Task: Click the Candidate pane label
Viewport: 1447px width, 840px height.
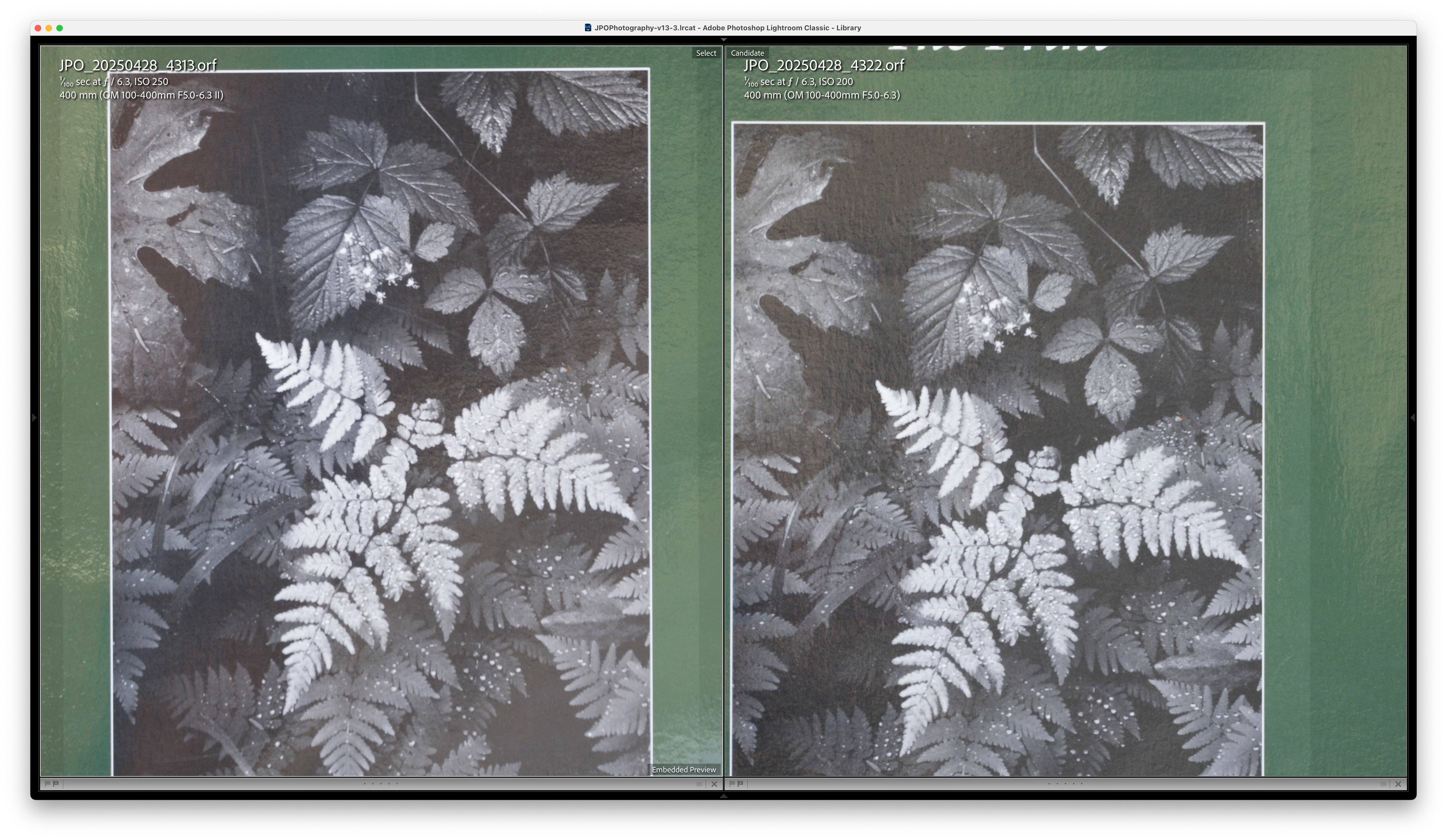Action: click(x=747, y=53)
